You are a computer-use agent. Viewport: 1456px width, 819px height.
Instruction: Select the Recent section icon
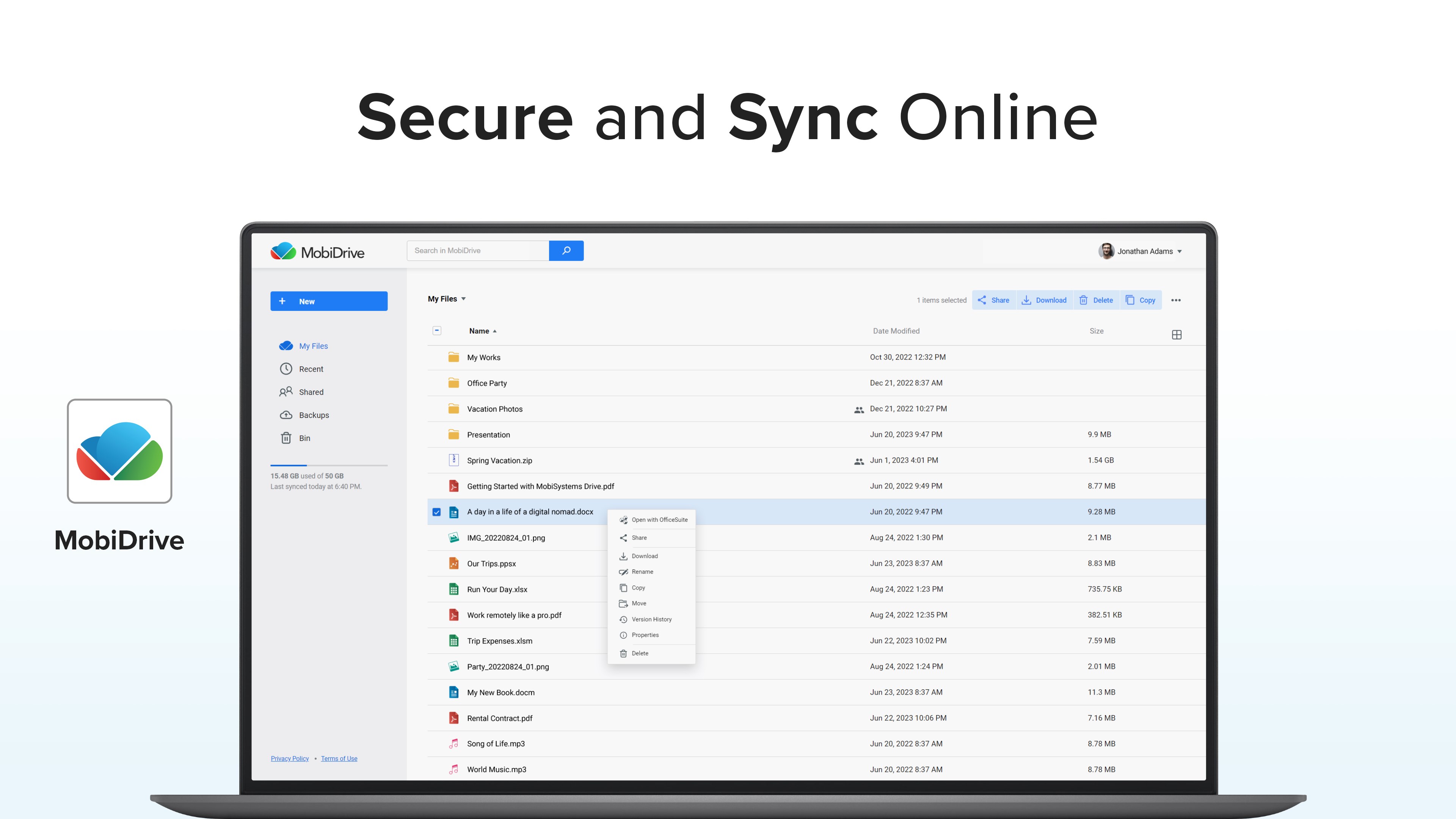pyautogui.click(x=286, y=369)
